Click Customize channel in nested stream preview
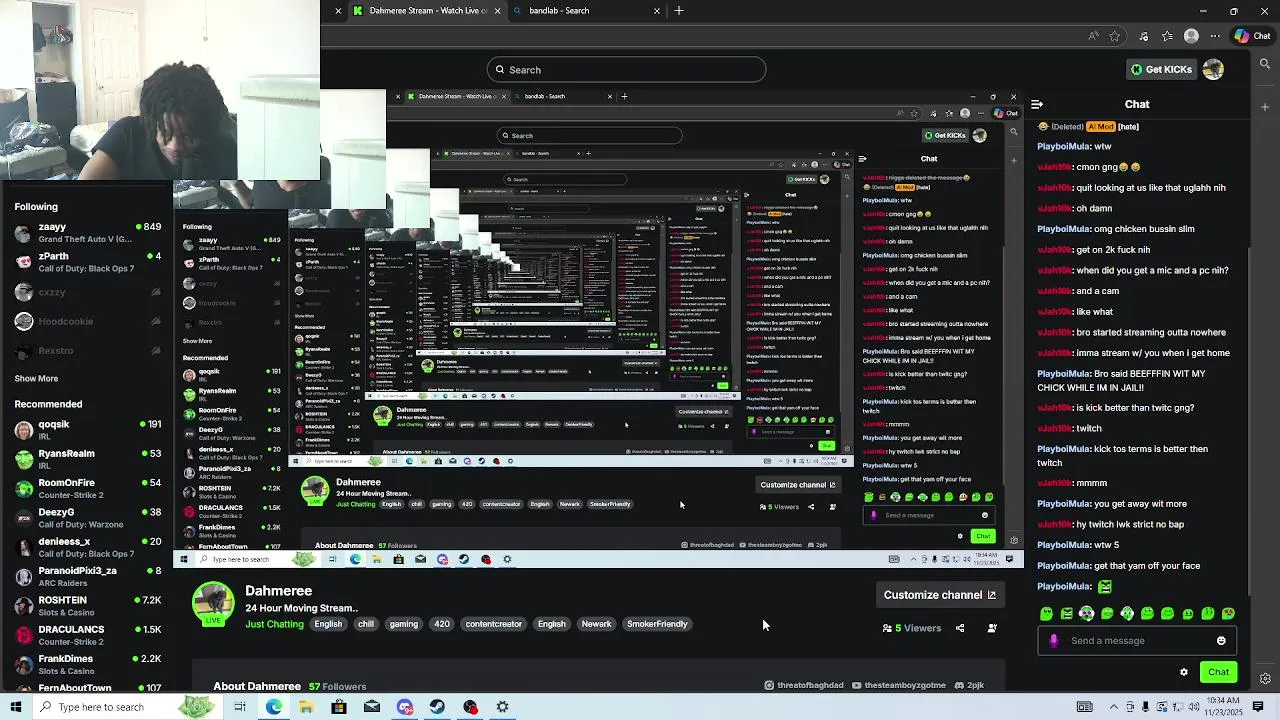This screenshot has height=720, width=1280. 797,485
